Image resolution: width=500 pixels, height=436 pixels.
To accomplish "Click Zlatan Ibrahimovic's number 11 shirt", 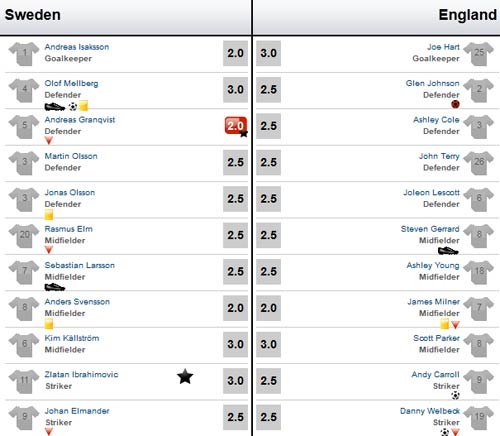I will (24, 381).
